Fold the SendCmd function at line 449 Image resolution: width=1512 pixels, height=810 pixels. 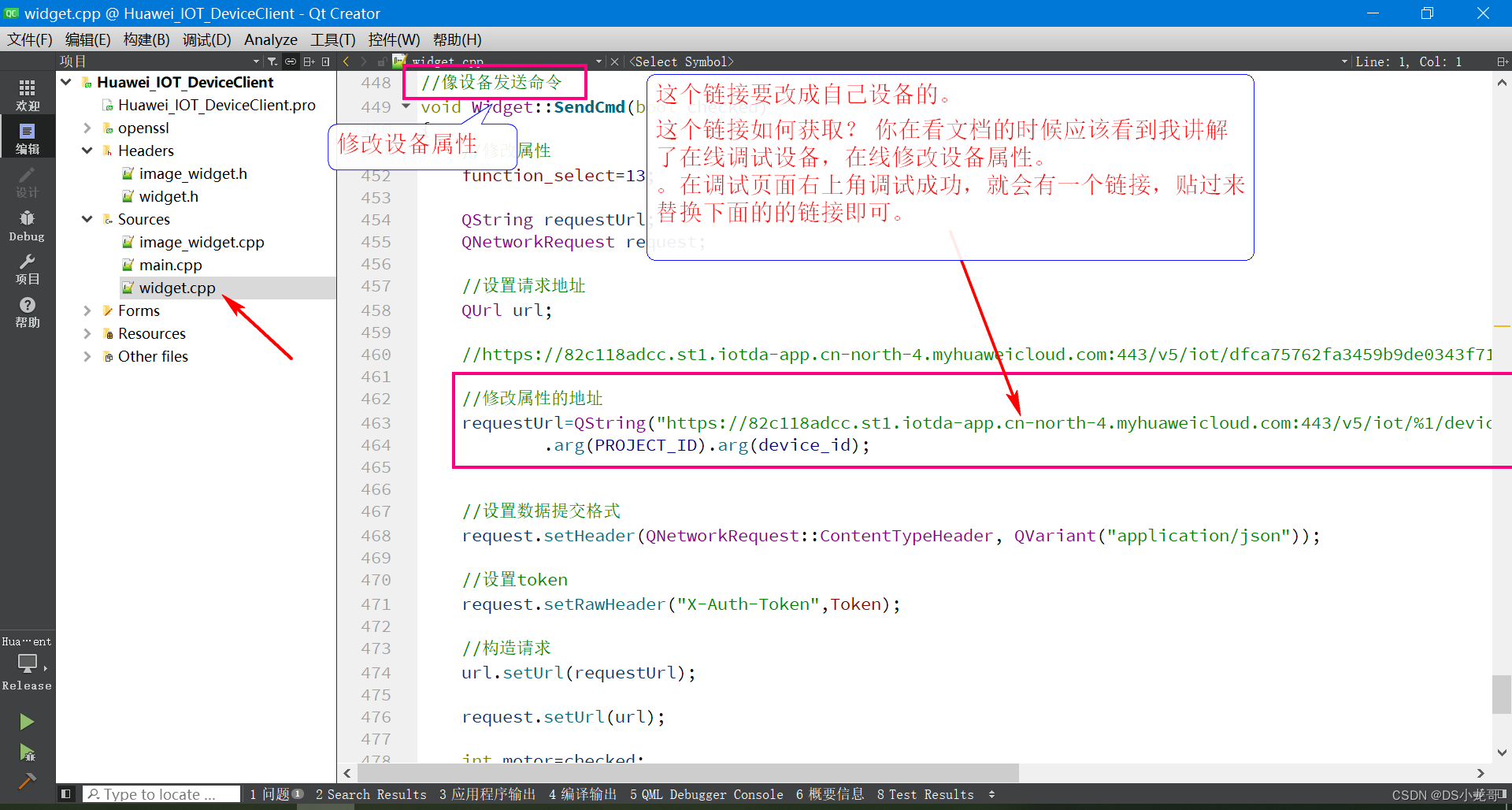click(x=406, y=106)
